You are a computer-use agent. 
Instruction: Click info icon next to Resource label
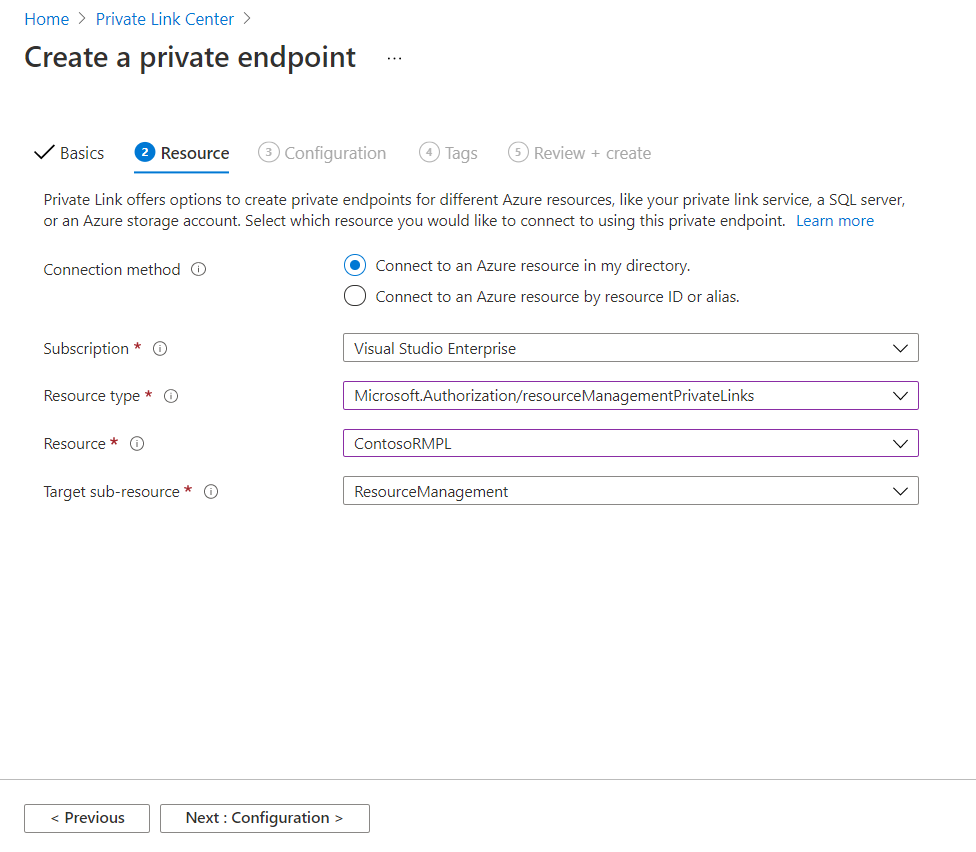click(x=137, y=444)
